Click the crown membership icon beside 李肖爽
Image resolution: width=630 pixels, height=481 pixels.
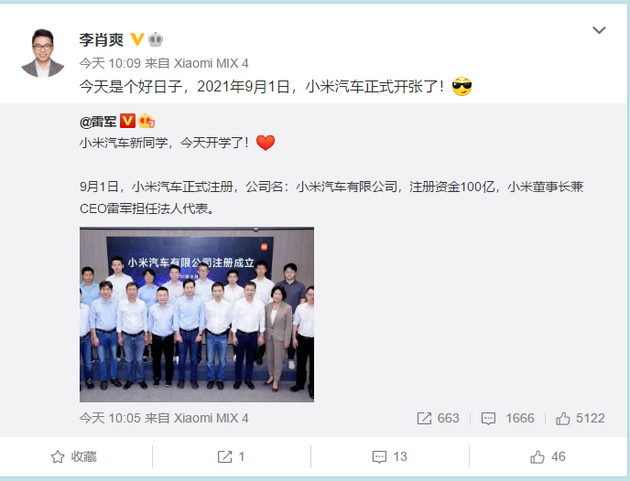click(155, 39)
